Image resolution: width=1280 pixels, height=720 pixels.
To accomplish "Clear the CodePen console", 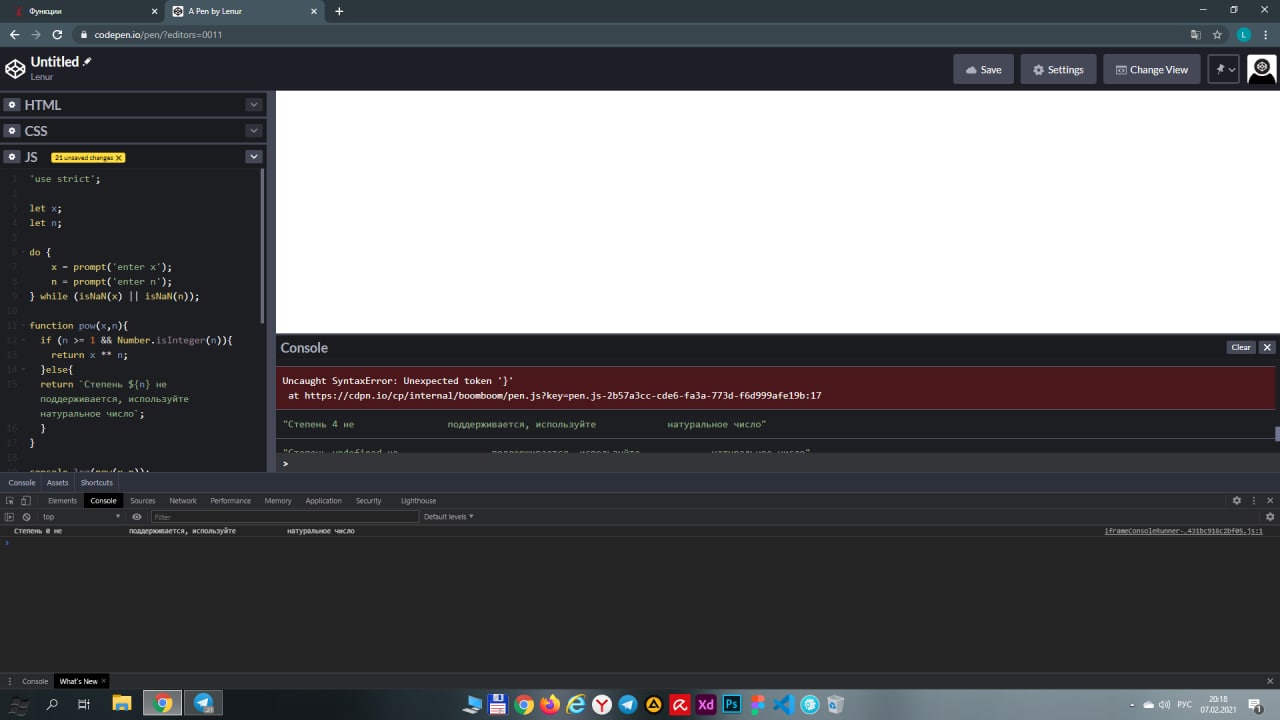I will click(x=1241, y=347).
